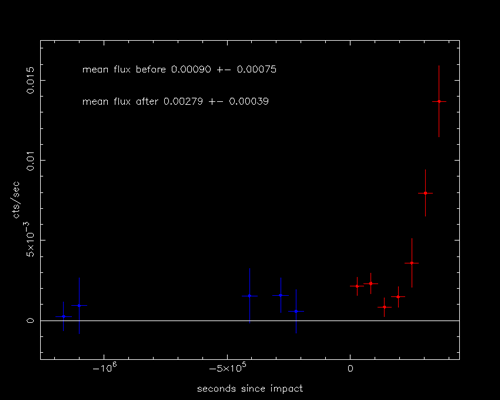
Task: Click the 0.01 y-axis tick label
Action: tap(31, 161)
